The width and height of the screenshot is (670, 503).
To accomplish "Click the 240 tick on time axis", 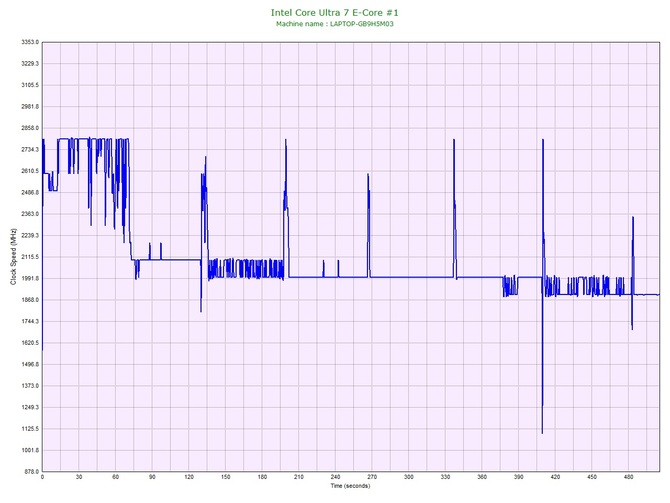I will [x=335, y=477].
